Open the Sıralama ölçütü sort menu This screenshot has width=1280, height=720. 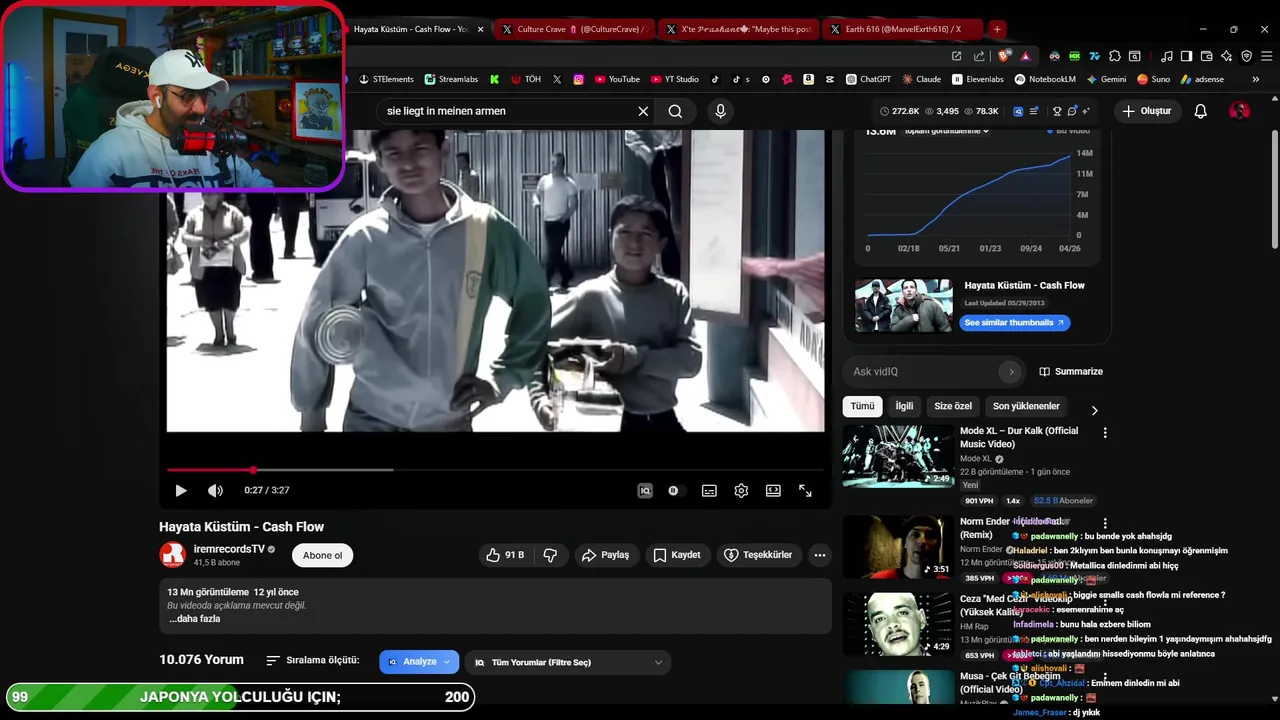[312, 661]
